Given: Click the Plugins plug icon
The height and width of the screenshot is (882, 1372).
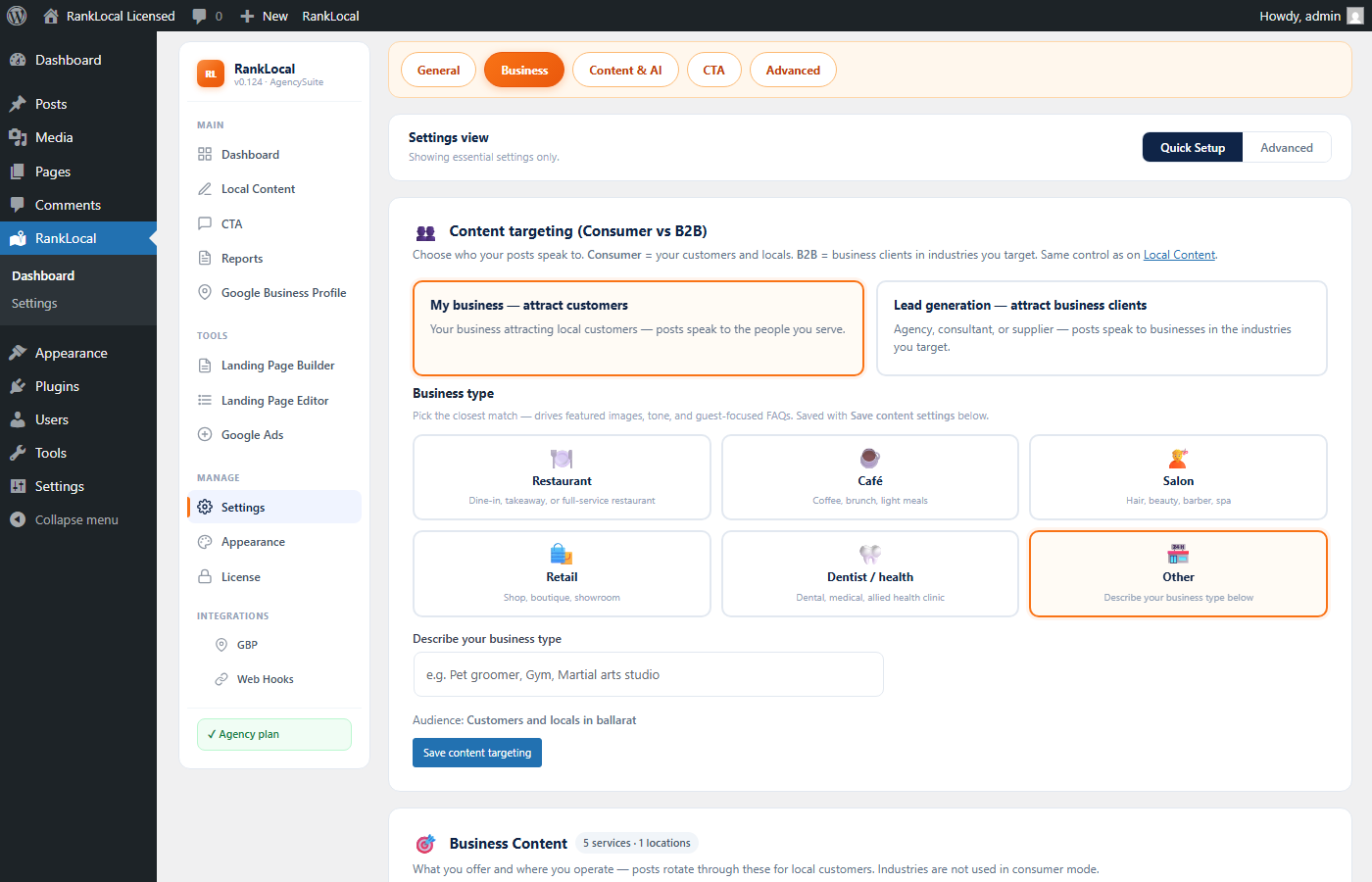Looking at the screenshot, I should 18,386.
